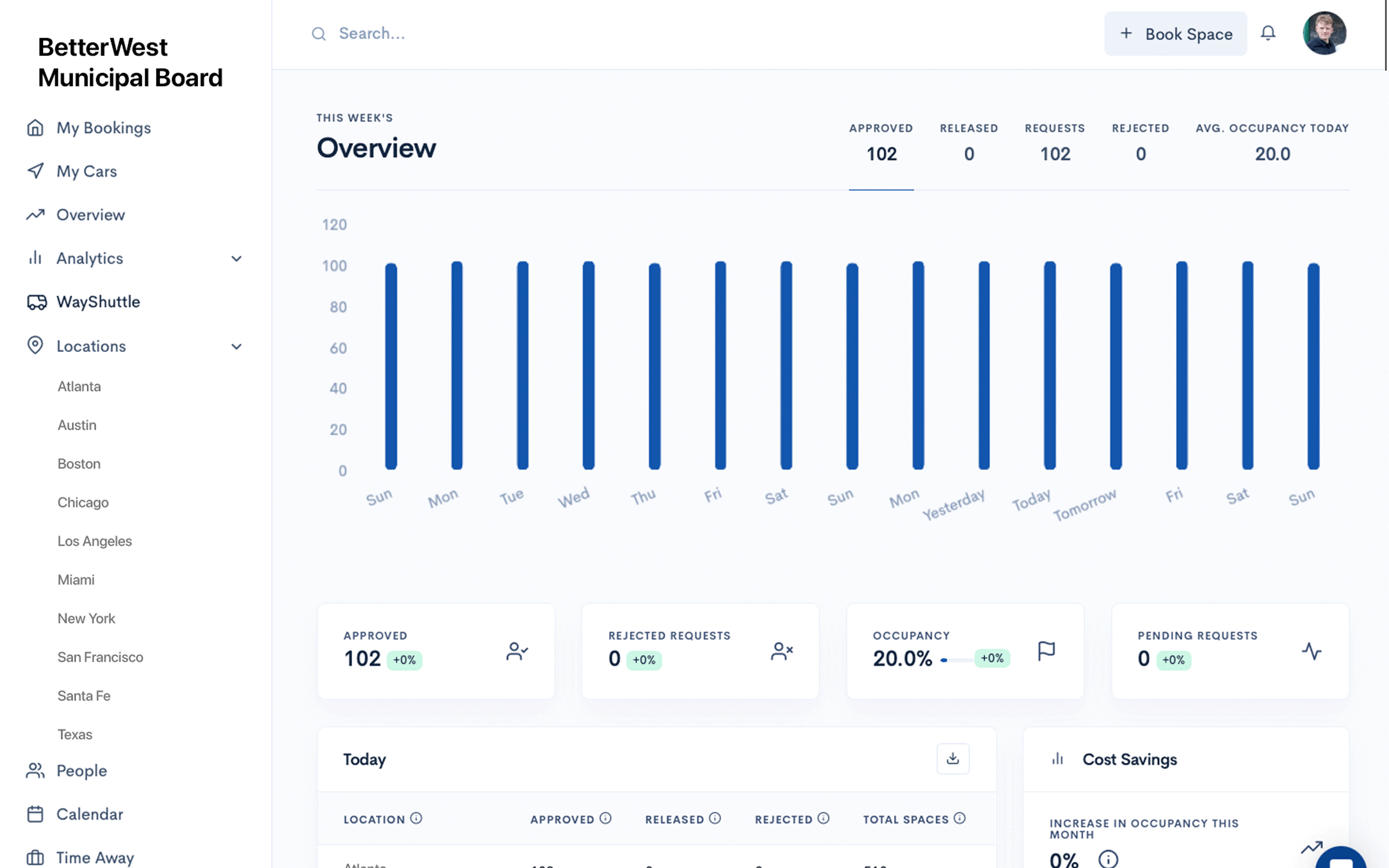Click the Locations map-pin icon
Image resolution: width=1389 pixels, height=868 pixels.
(x=36, y=345)
